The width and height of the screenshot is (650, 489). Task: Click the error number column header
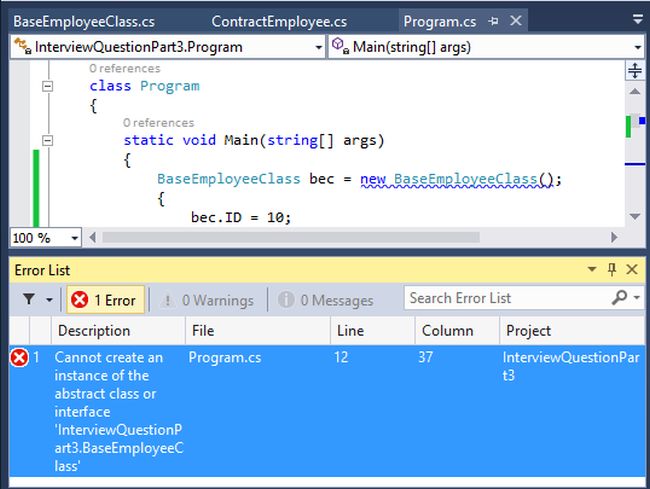40,331
